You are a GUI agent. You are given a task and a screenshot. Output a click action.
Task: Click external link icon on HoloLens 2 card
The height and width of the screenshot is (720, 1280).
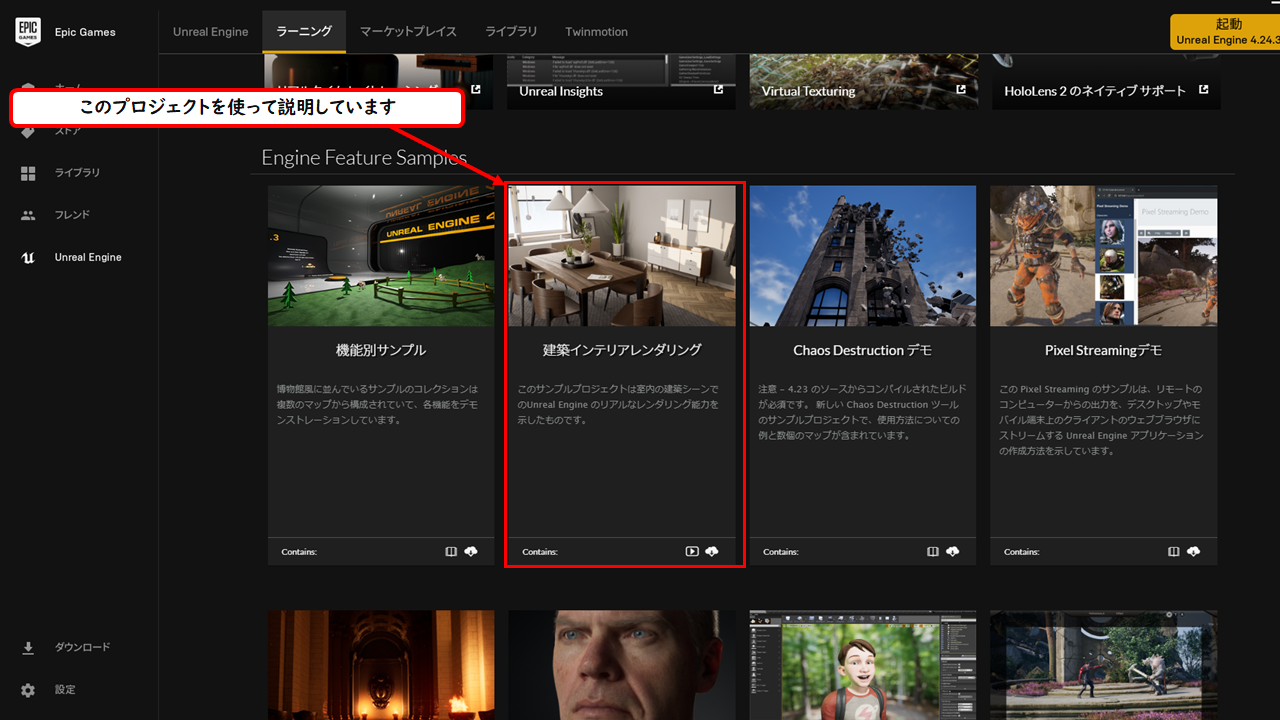tap(1203, 90)
